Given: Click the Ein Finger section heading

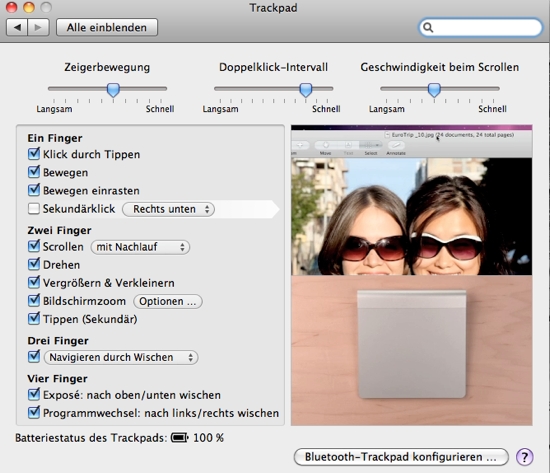Looking at the screenshot, I should 55,138.
